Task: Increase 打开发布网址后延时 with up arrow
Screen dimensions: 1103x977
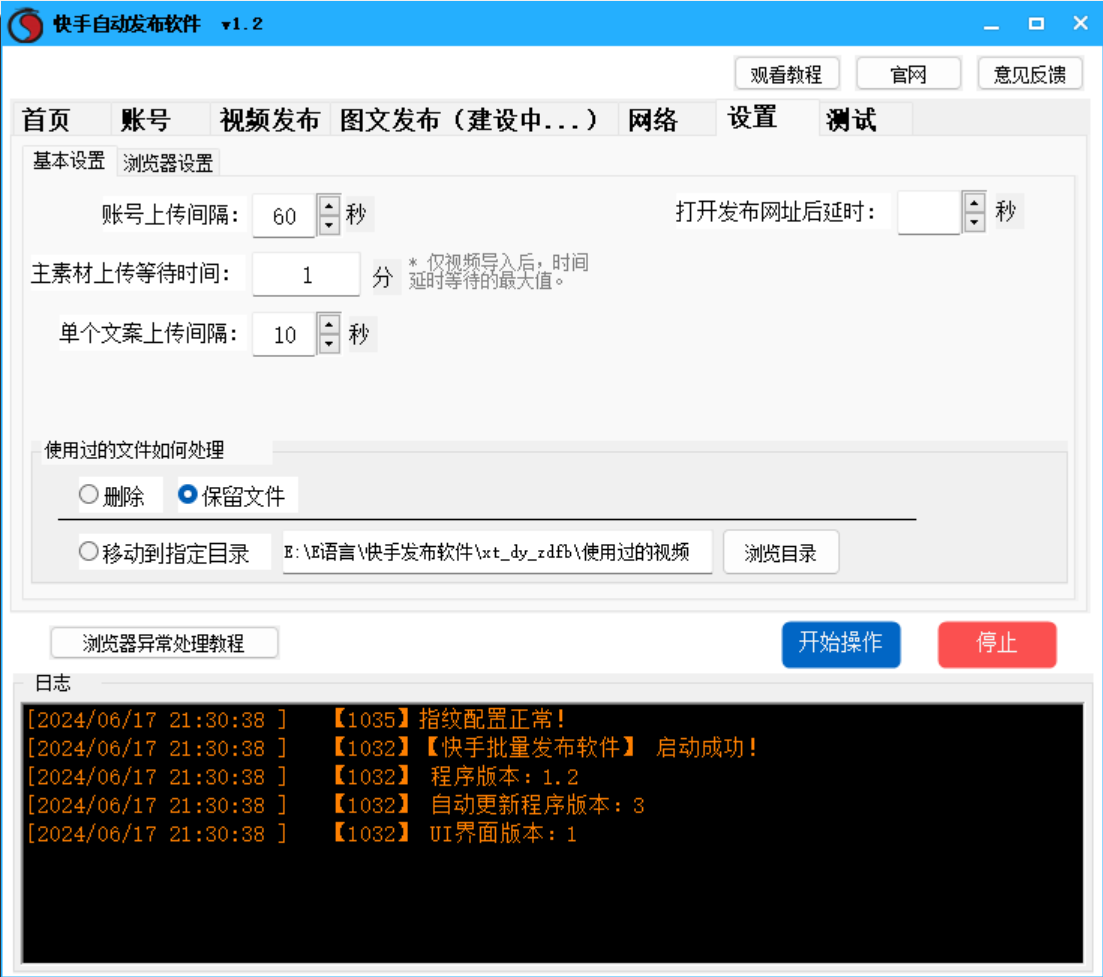Action: tap(974, 203)
